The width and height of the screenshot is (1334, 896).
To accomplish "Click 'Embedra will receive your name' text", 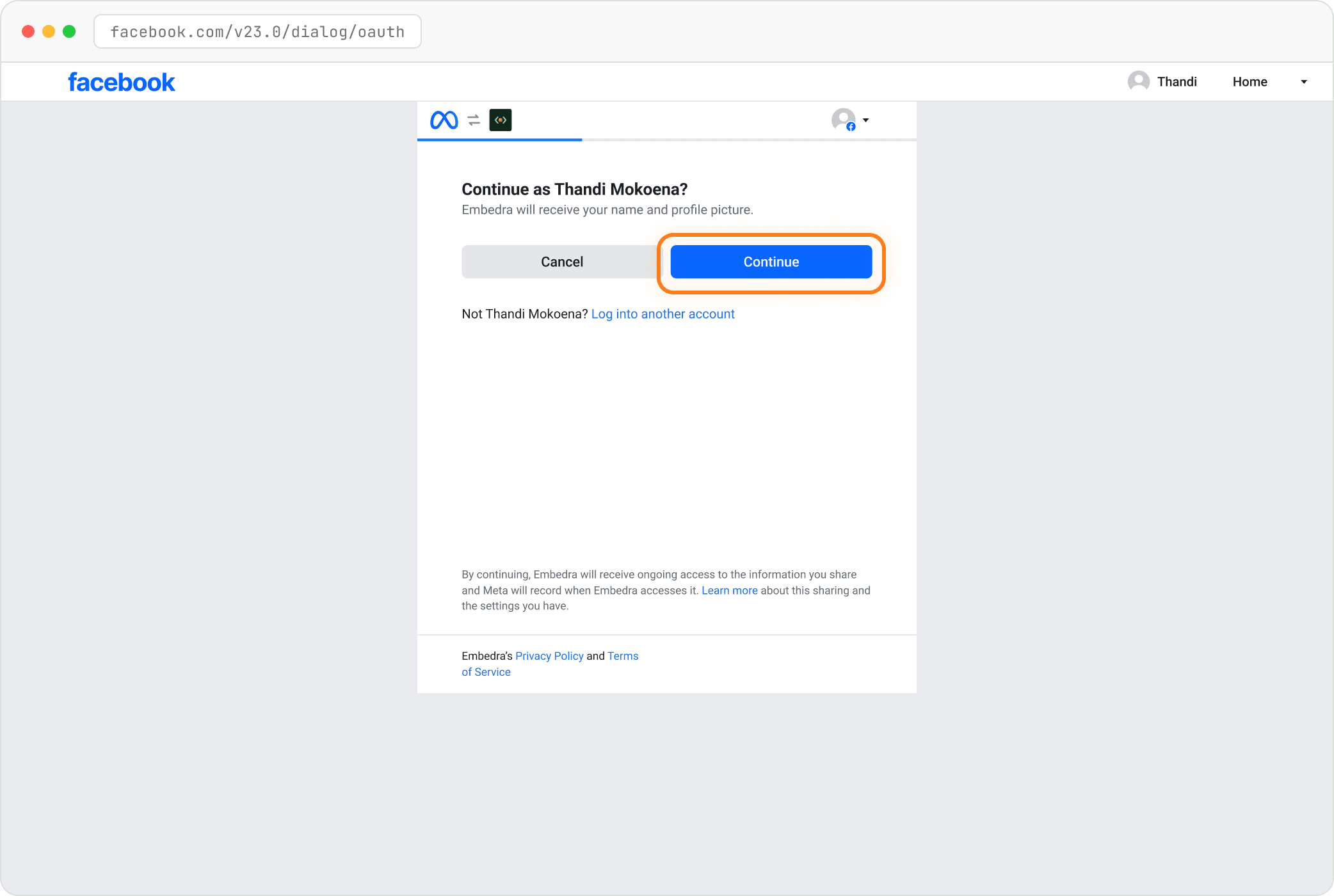I will point(607,210).
